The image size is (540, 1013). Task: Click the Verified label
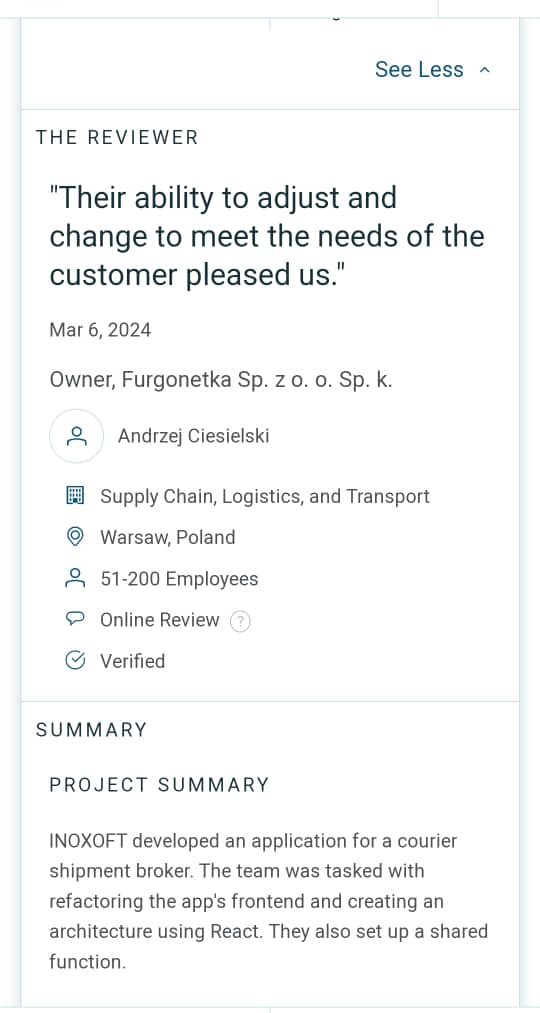(x=132, y=662)
